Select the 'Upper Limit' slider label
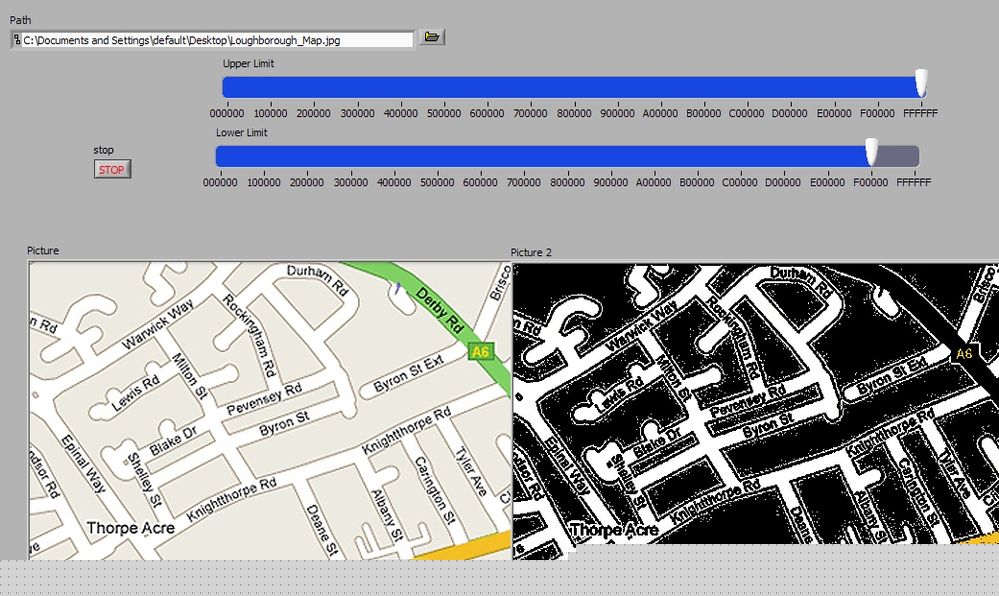 248,64
